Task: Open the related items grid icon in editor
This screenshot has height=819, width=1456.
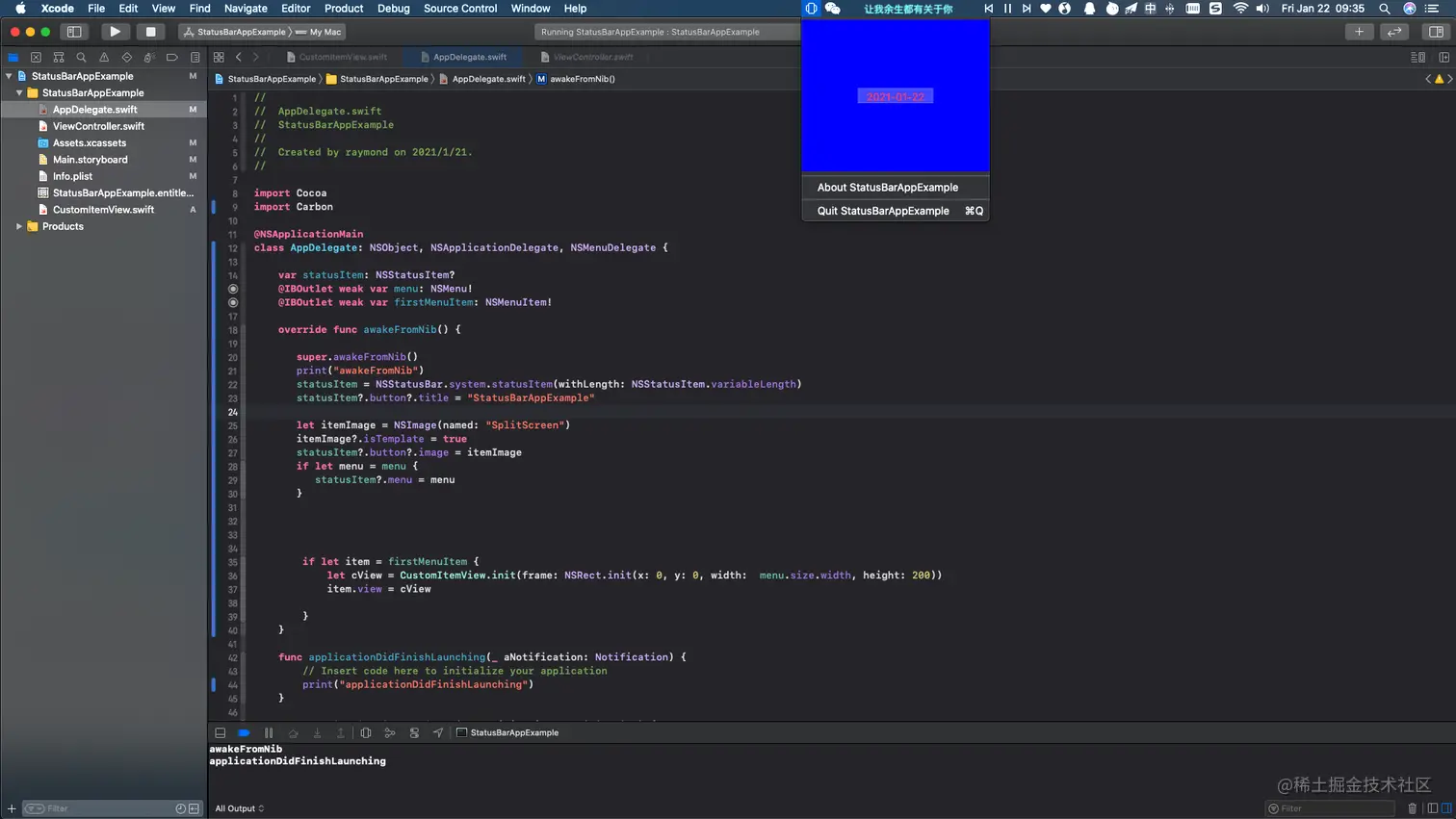Action: [x=219, y=58]
